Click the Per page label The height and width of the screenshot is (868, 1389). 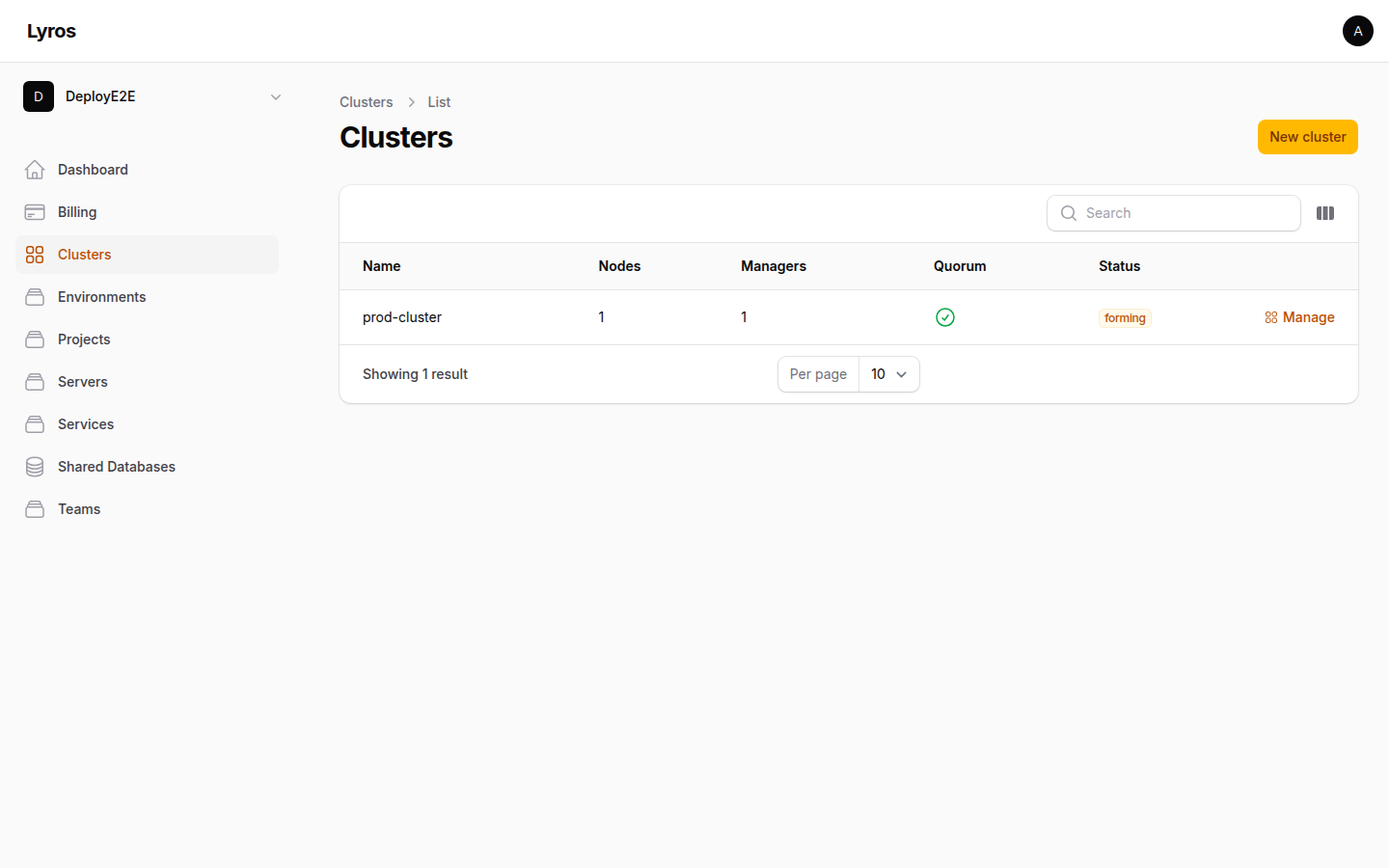pos(818,374)
